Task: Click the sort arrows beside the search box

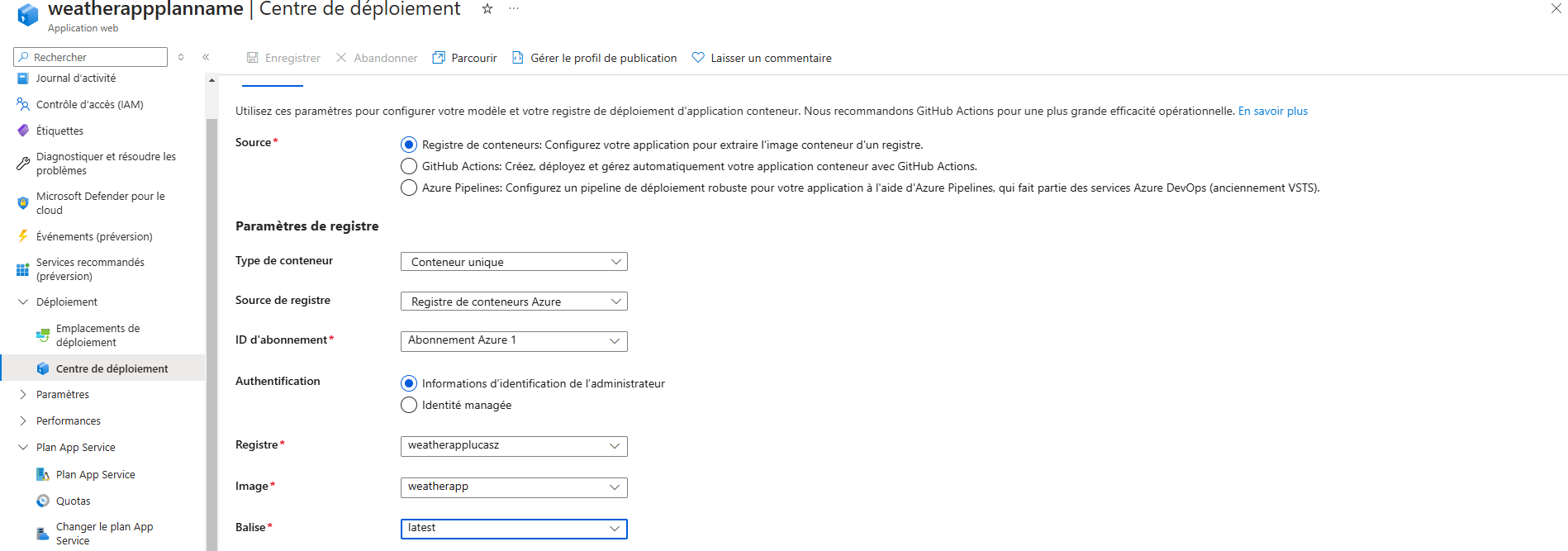Action: click(x=181, y=57)
